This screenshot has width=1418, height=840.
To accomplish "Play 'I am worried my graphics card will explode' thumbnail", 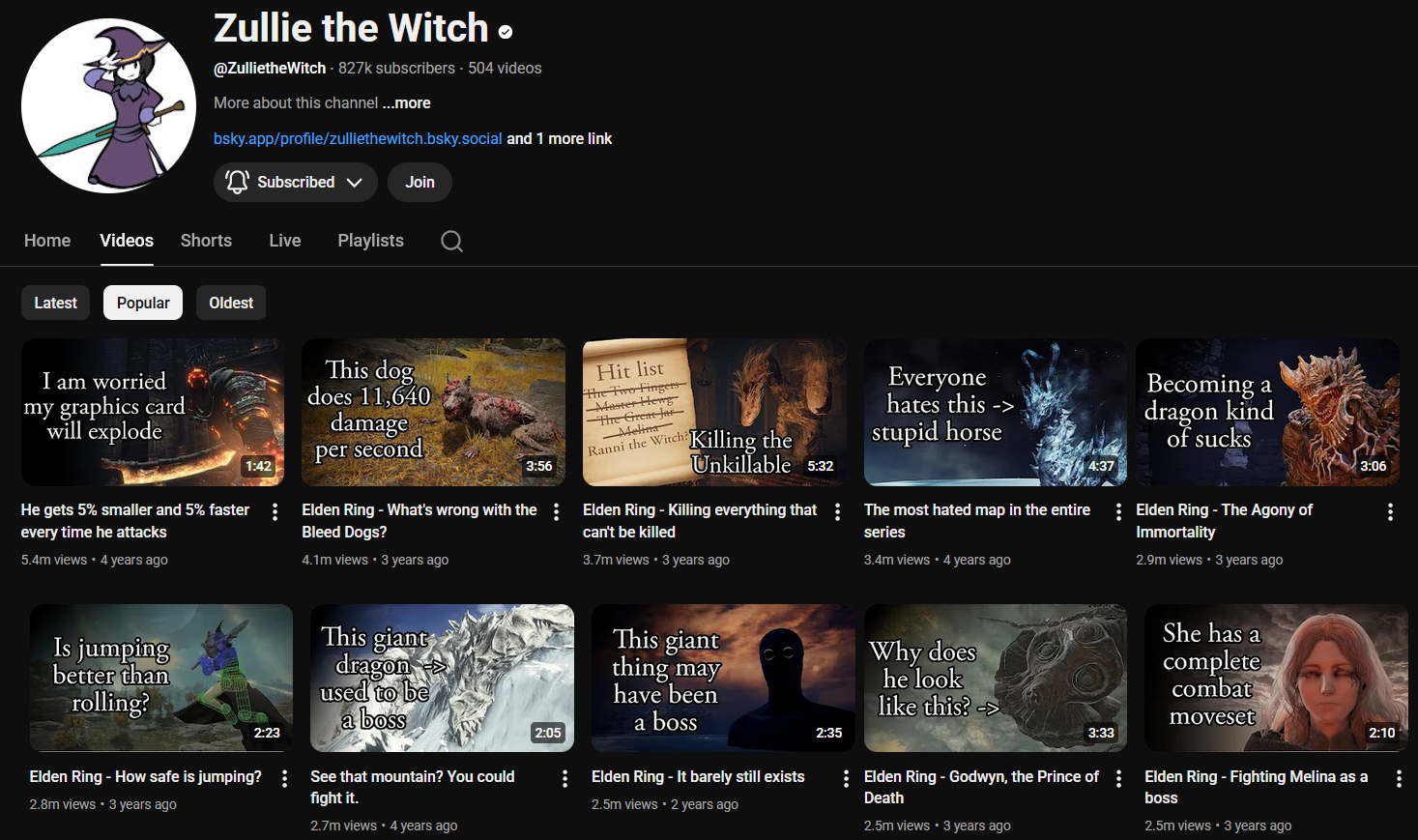I will [x=153, y=412].
